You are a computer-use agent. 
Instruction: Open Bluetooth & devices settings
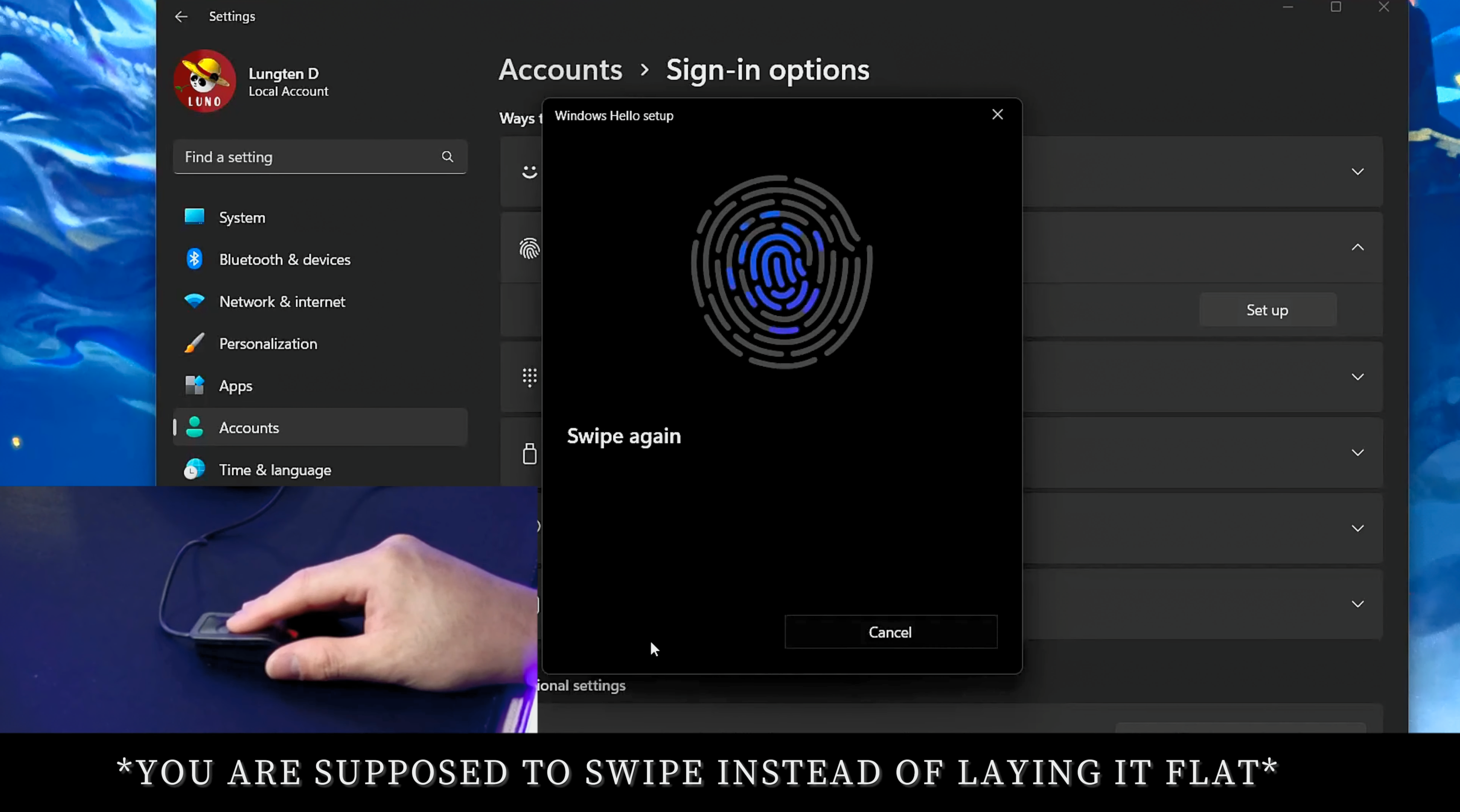[x=320, y=260]
